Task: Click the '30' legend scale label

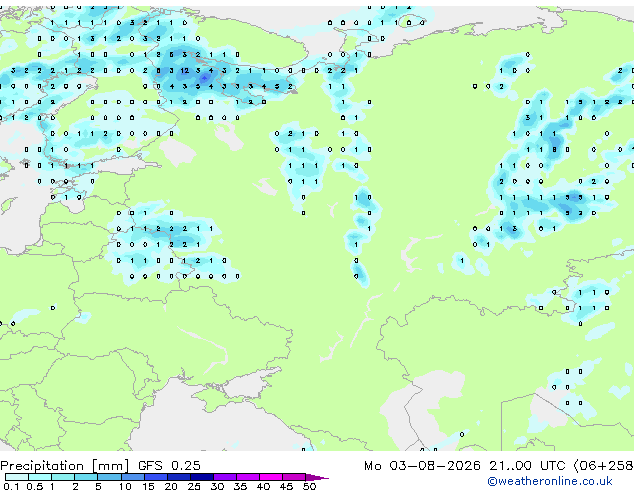Action: pos(217,486)
